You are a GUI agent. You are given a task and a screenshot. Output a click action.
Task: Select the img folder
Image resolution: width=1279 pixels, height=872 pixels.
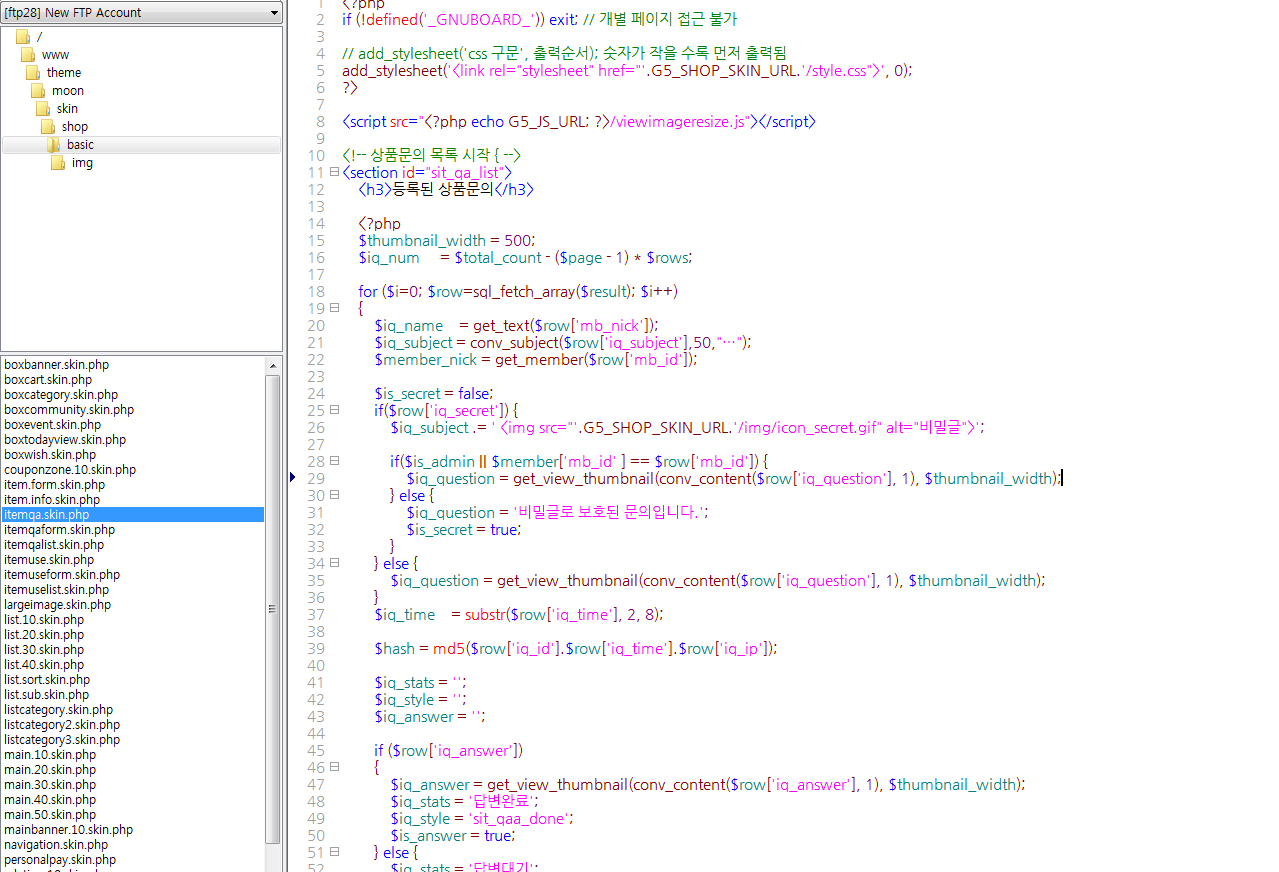pyautogui.click(x=82, y=163)
